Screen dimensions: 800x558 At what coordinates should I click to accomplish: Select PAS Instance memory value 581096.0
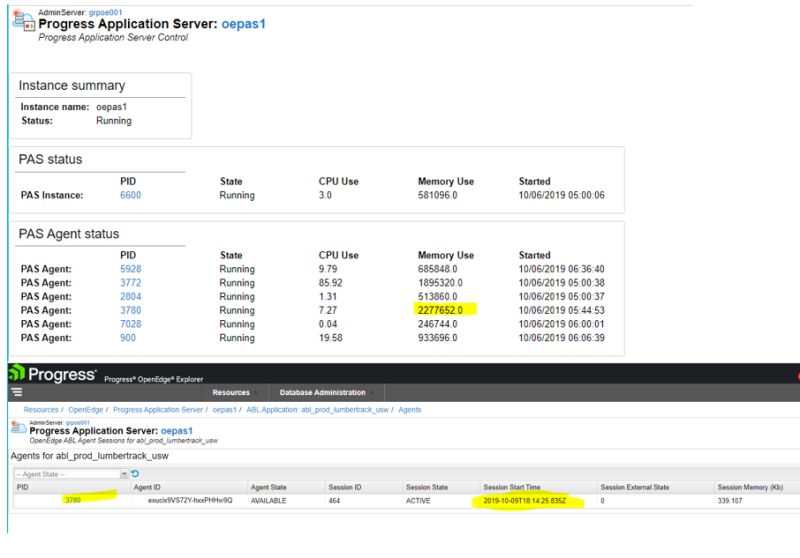(x=438, y=195)
